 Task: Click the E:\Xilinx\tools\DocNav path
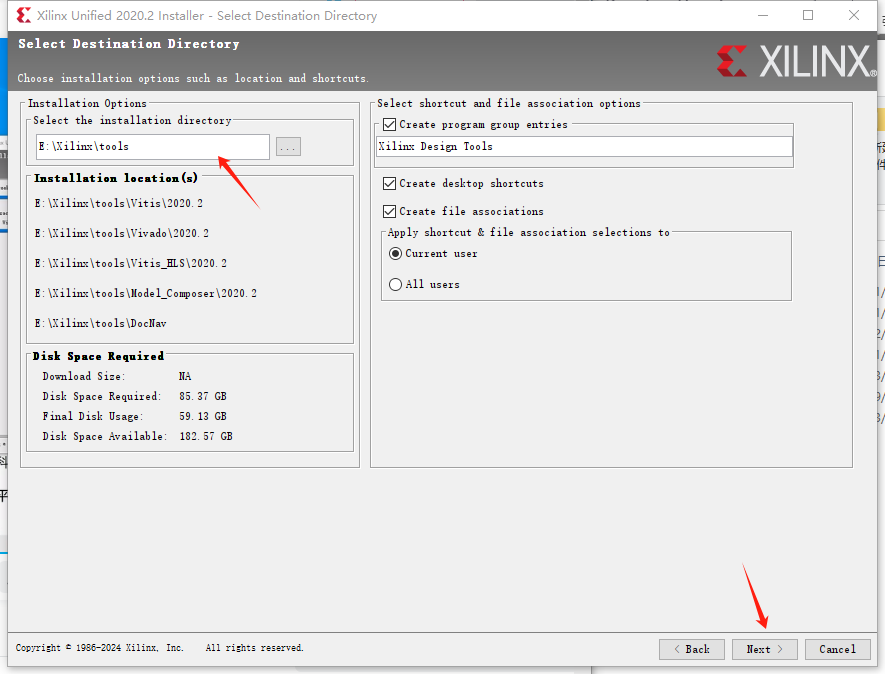click(x=100, y=323)
